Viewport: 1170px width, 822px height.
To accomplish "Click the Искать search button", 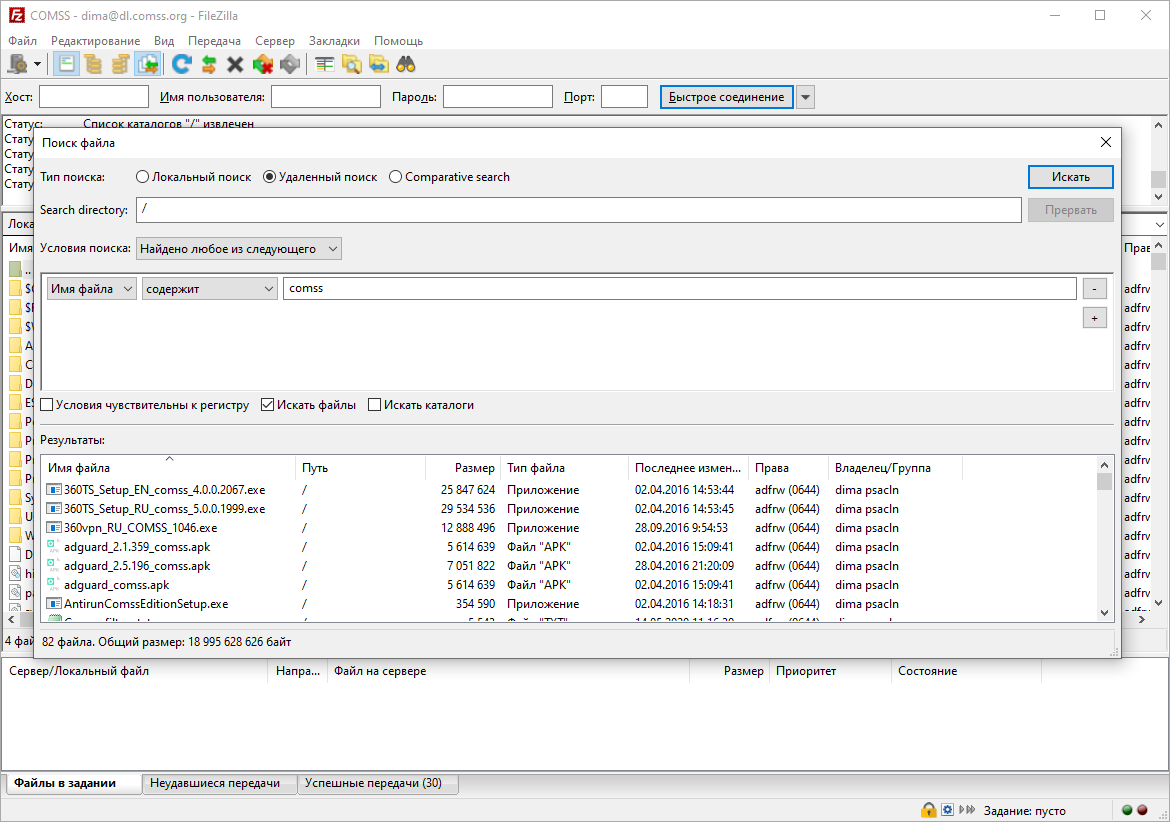I will (x=1071, y=177).
